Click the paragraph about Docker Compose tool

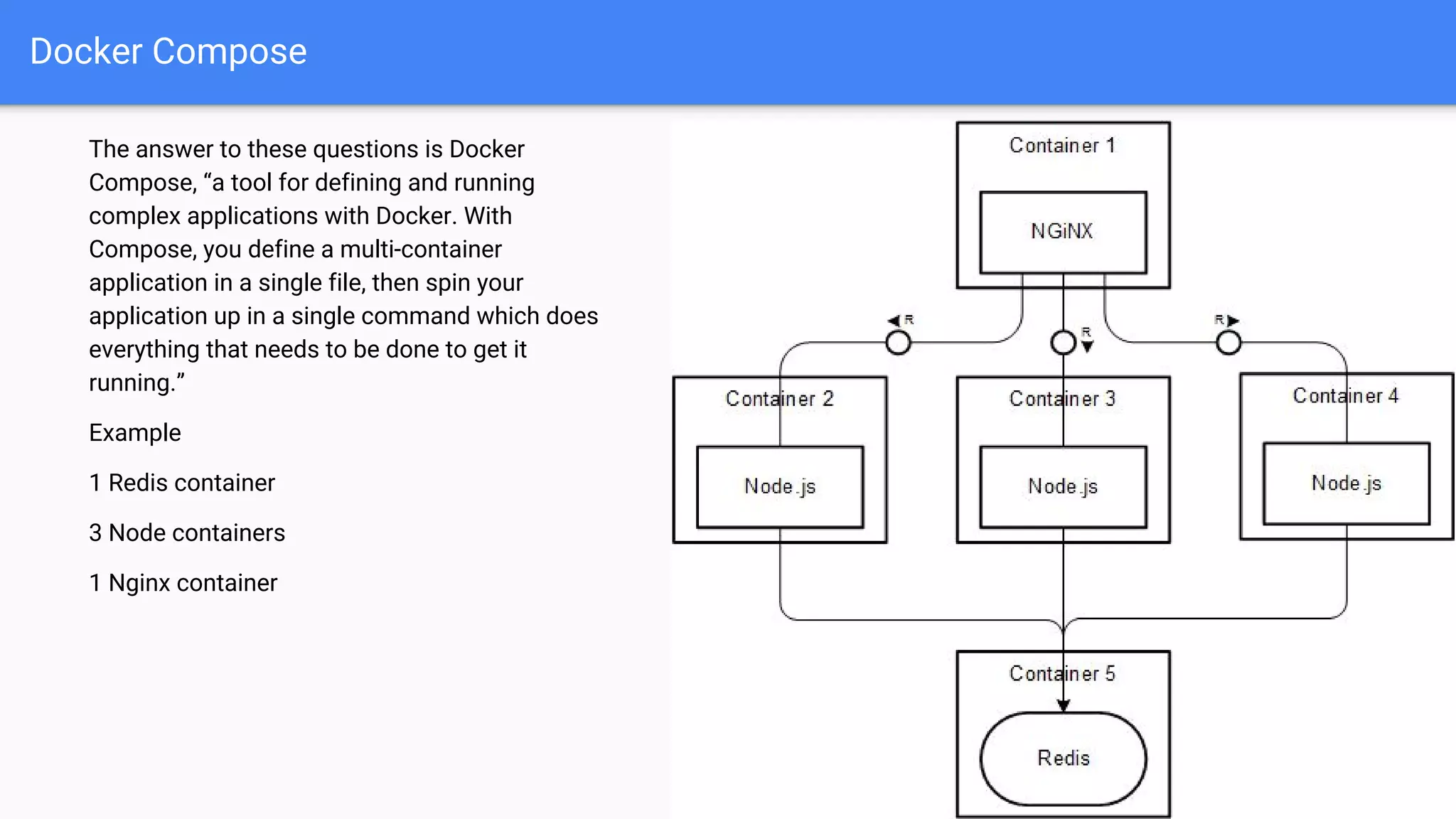[343, 266]
